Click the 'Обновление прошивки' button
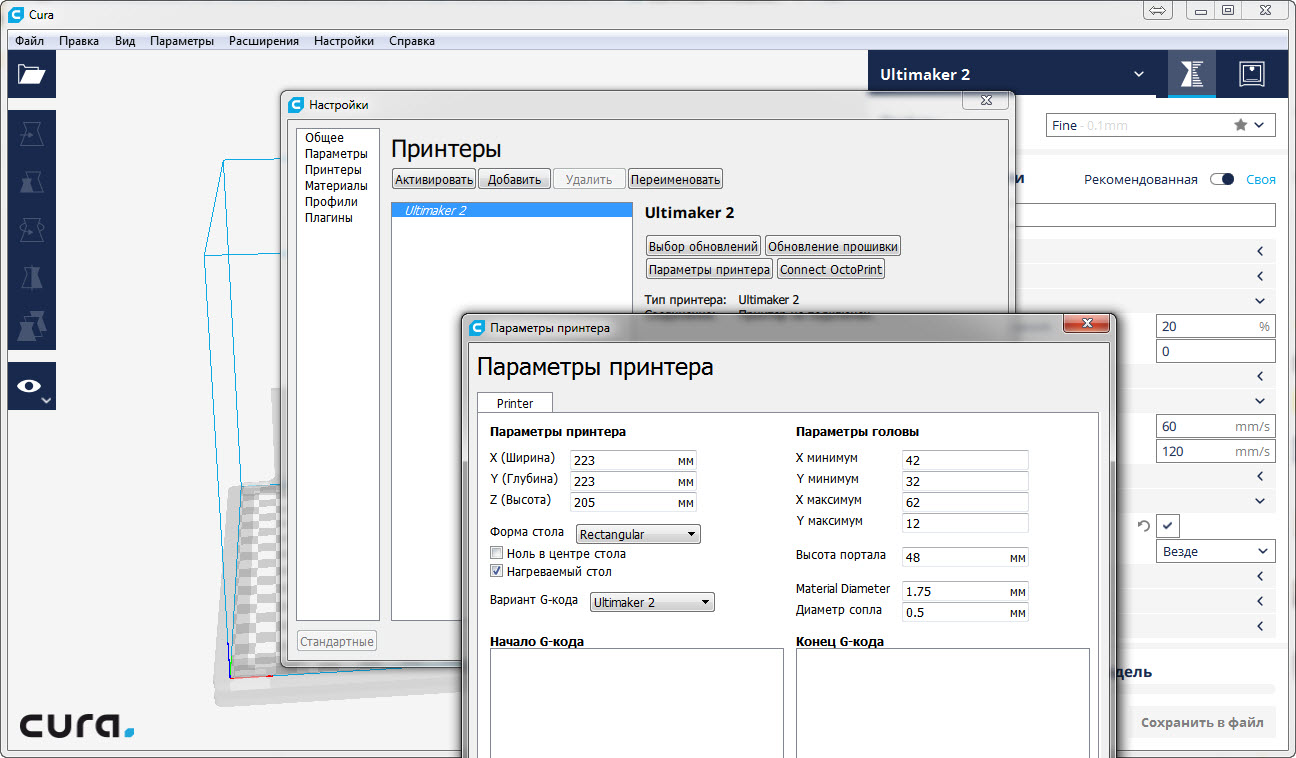Image resolution: width=1296 pixels, height=758 pixels. pos(833,246)
